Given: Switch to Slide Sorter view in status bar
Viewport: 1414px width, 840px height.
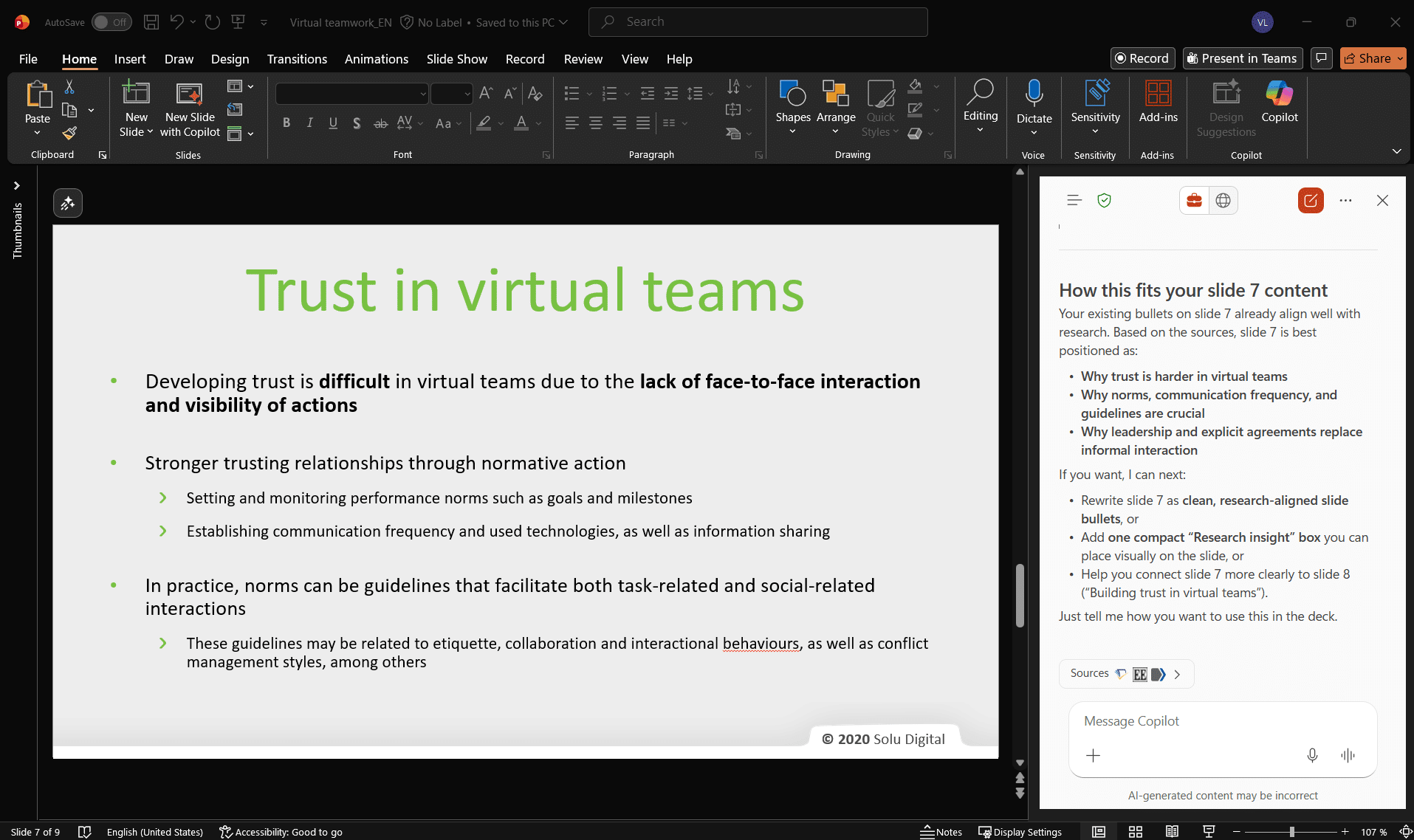Looking at the screenshot, I should click(1136, 832).
